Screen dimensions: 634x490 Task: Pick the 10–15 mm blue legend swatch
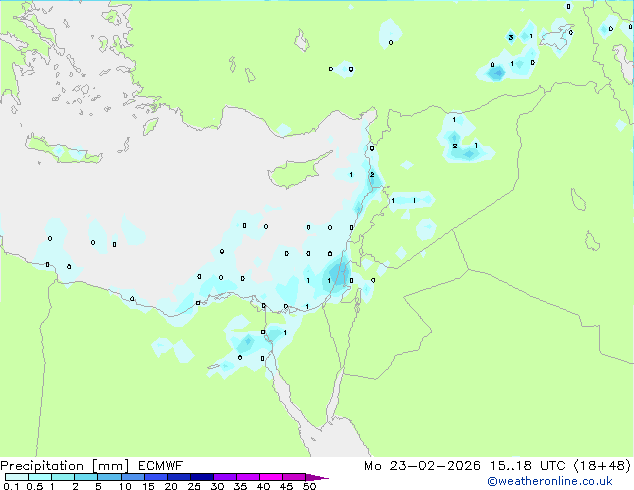click(133, 477)
